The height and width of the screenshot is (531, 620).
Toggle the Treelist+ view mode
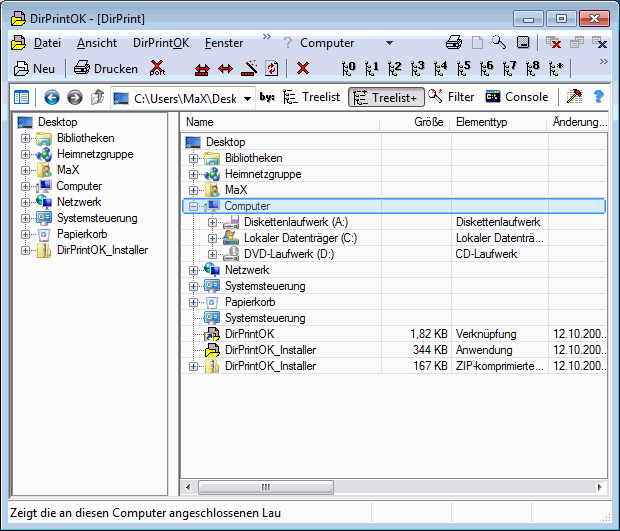tap(386, 97)
